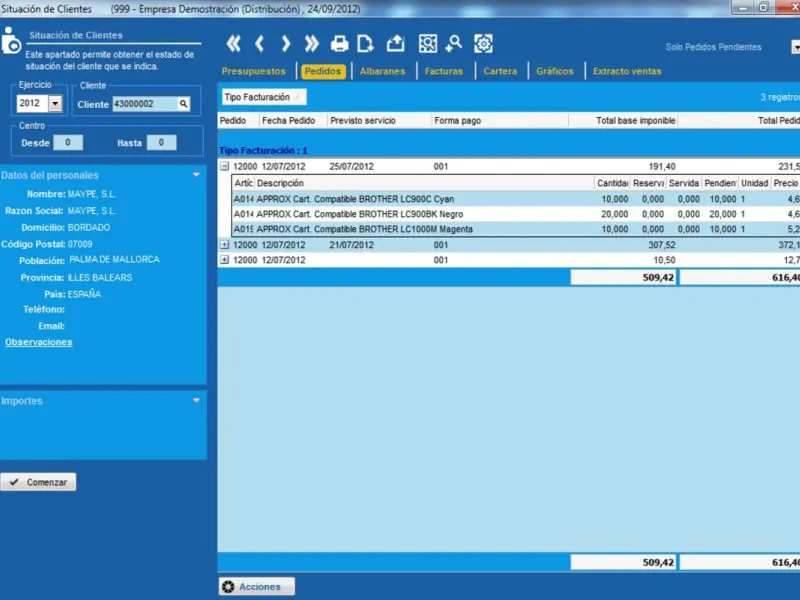800x600 pixels.
Task: Switch to the Albaranes tab
Action: [382, 71]
